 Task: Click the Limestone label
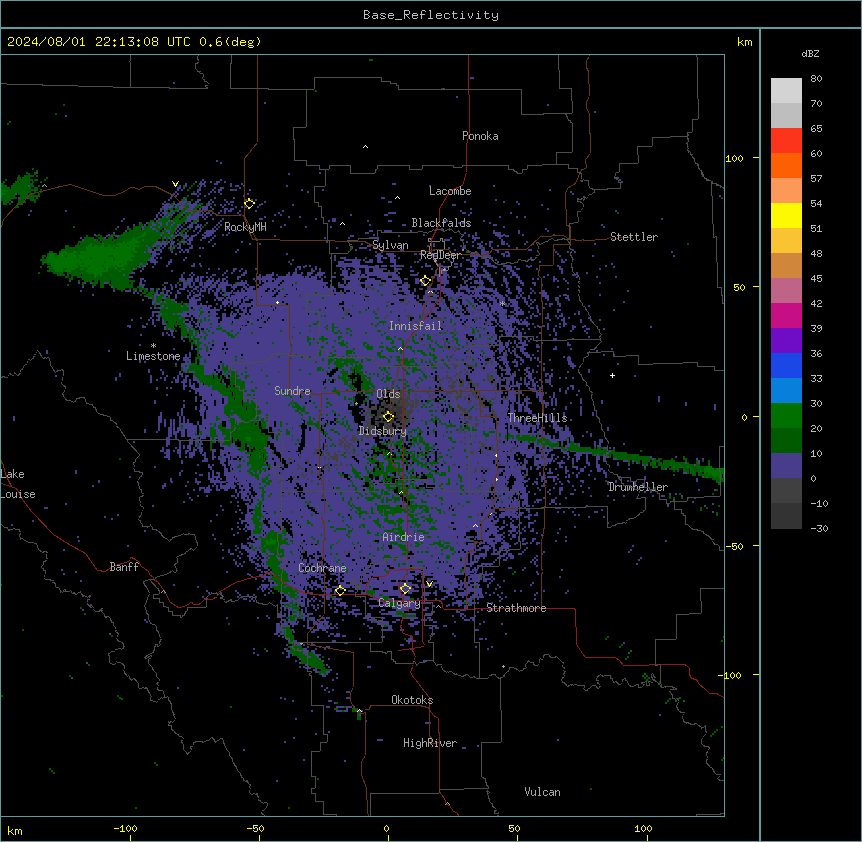click(x=153, y=356)
